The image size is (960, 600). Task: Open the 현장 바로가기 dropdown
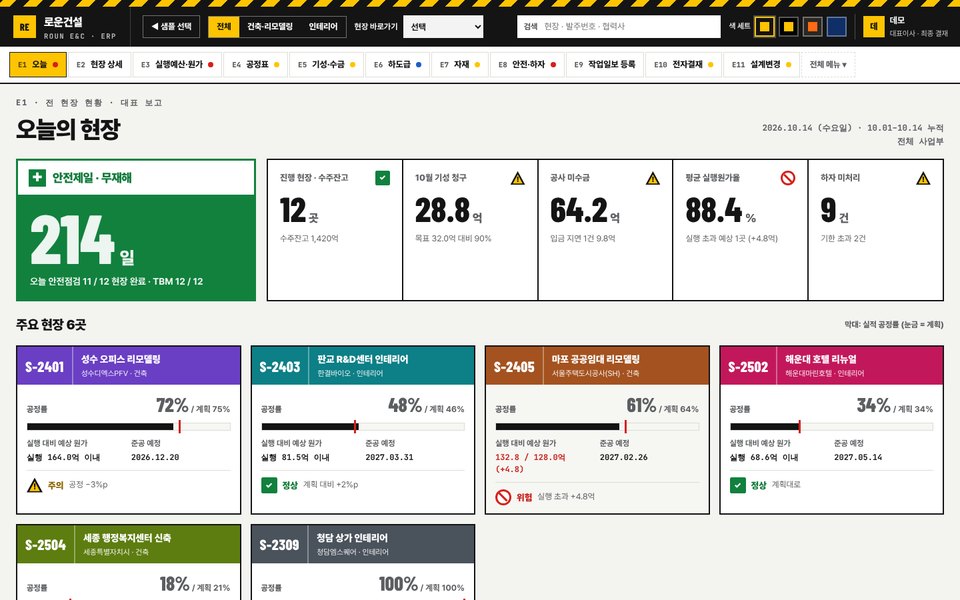pyautogui.click(x=443, y=27)
